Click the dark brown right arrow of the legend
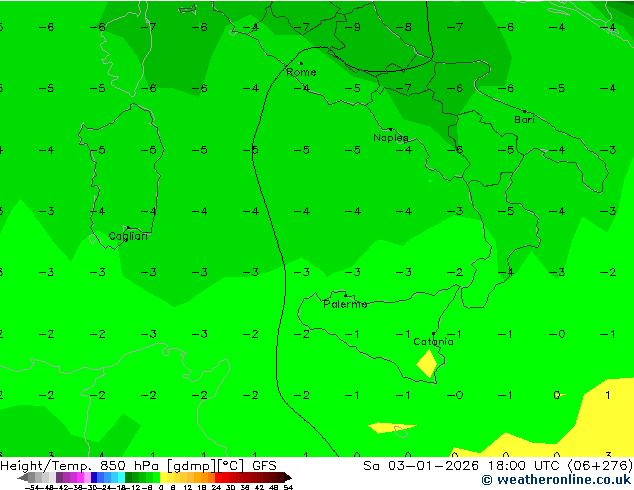The height and width of the screenshot is (490, 634). [x=288, y=478]
